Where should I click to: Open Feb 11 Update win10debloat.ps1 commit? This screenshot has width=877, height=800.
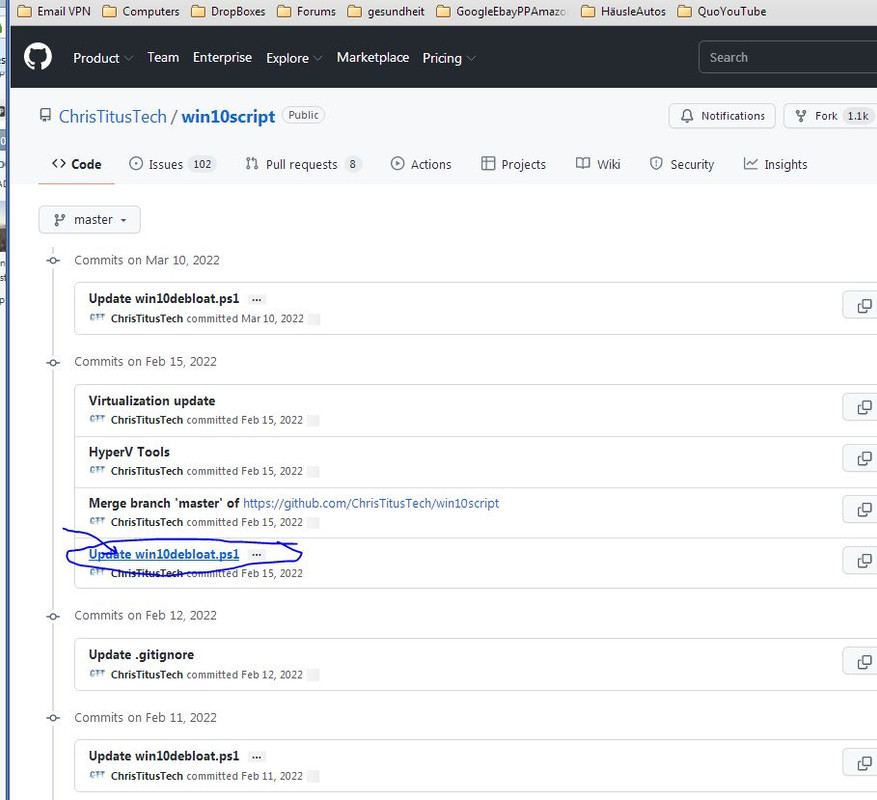coord(164,756)
